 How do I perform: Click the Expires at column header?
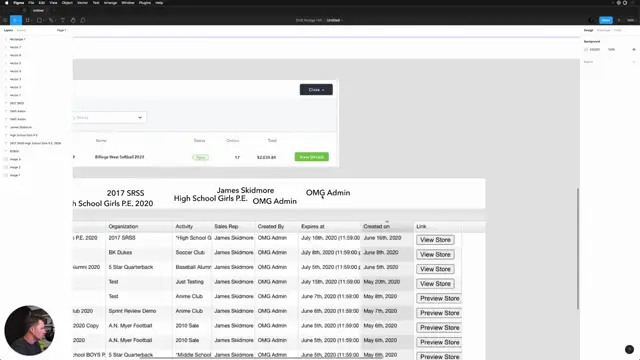[313, 226]
